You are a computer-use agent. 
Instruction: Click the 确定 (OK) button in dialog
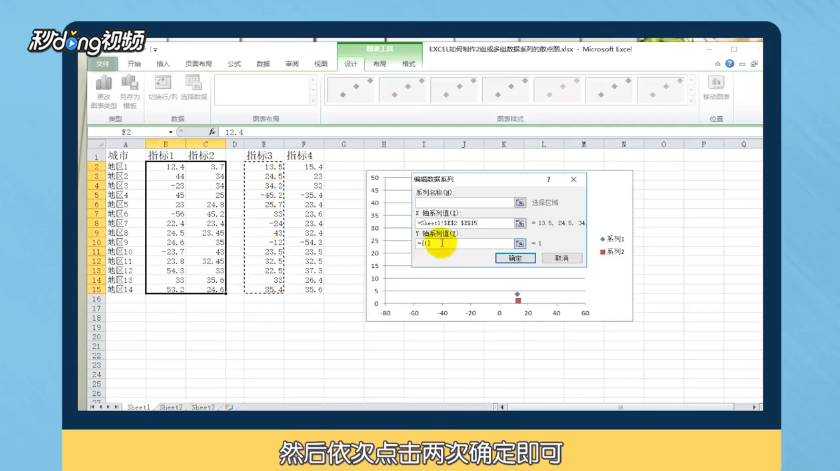[515, 258]
